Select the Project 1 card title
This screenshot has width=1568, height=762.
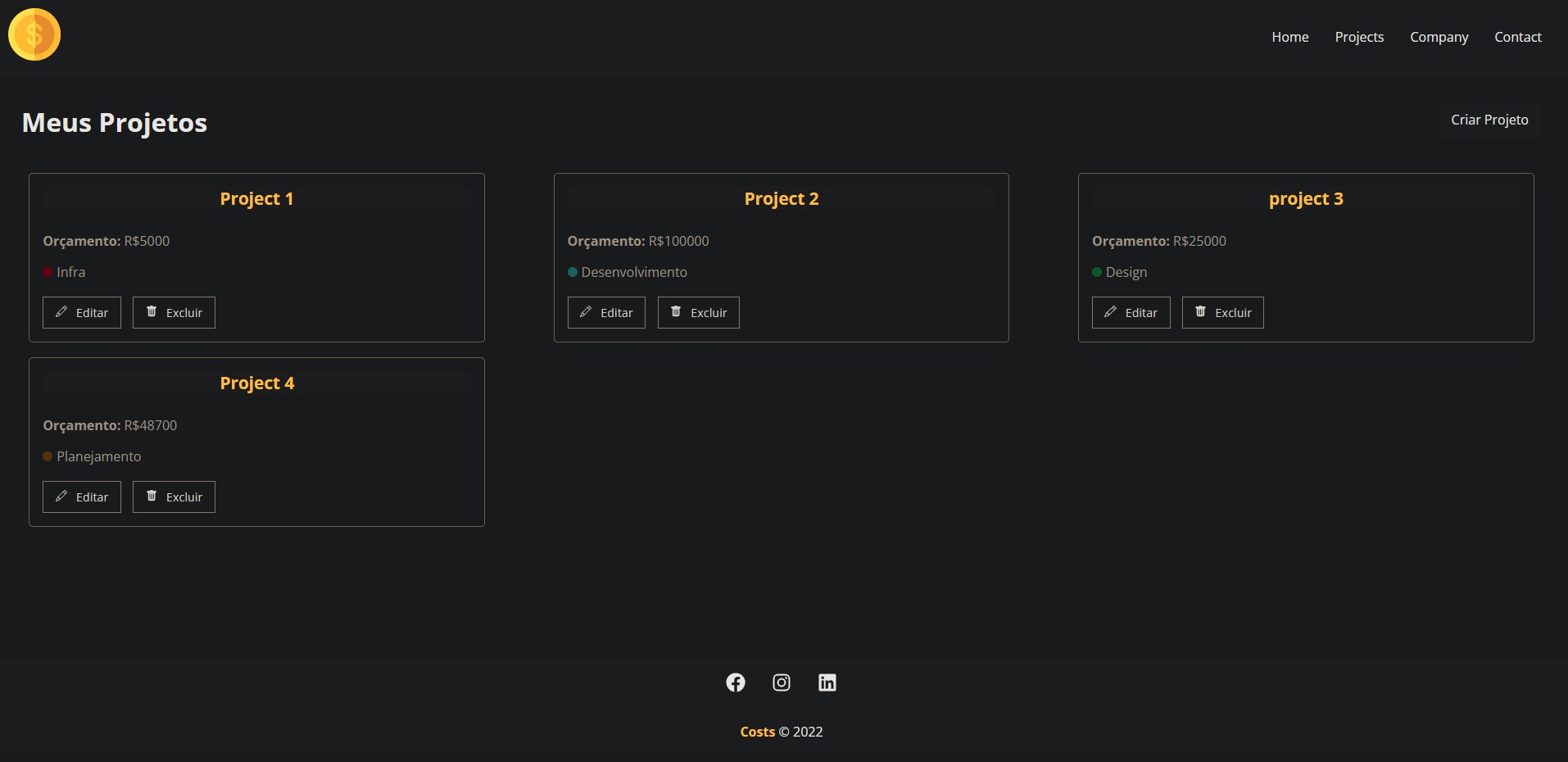coord(256,199)
